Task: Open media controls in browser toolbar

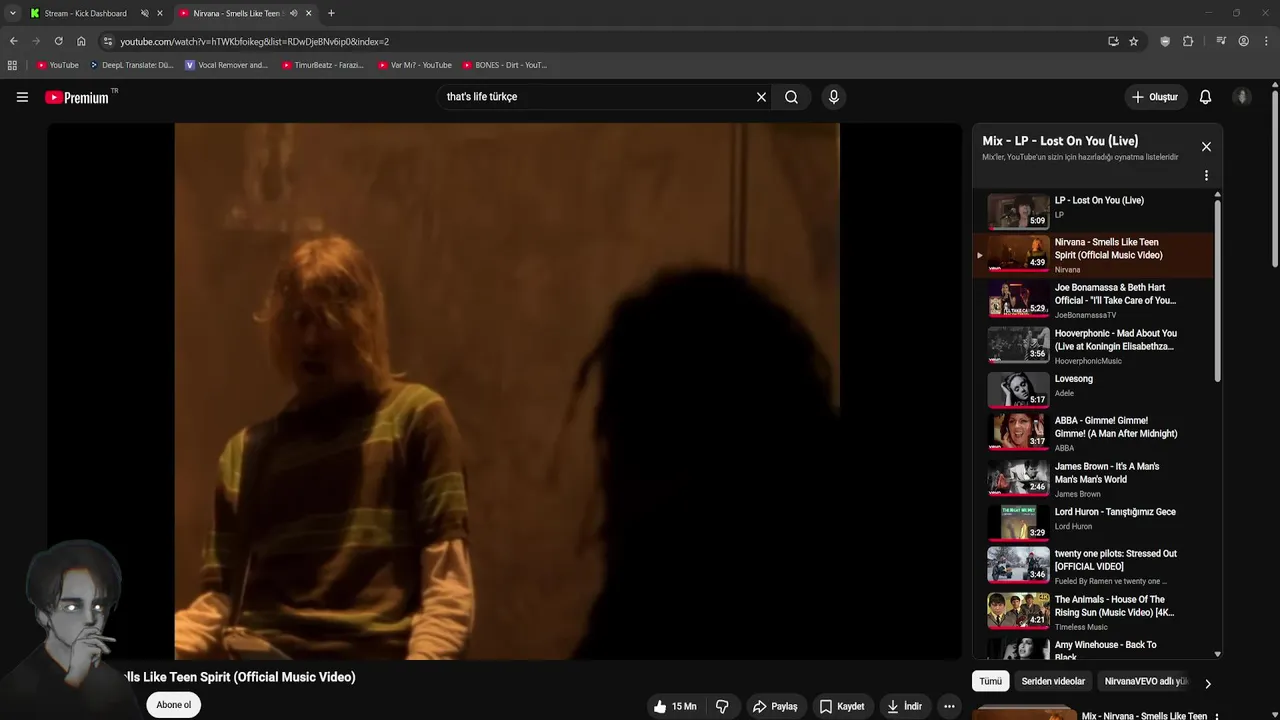Action: pos(1221,41)
